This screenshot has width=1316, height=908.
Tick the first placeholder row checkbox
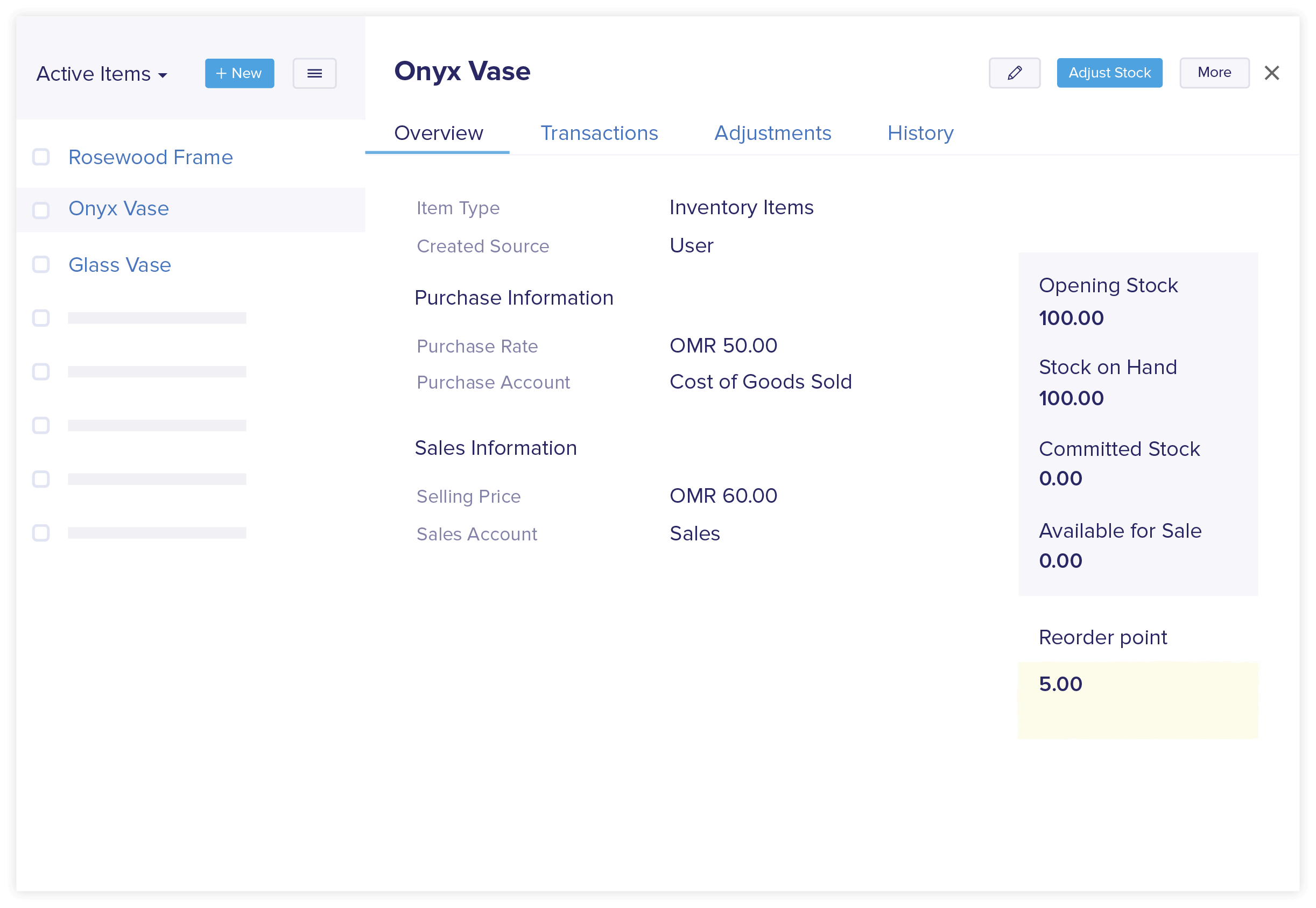pos(41,318)
